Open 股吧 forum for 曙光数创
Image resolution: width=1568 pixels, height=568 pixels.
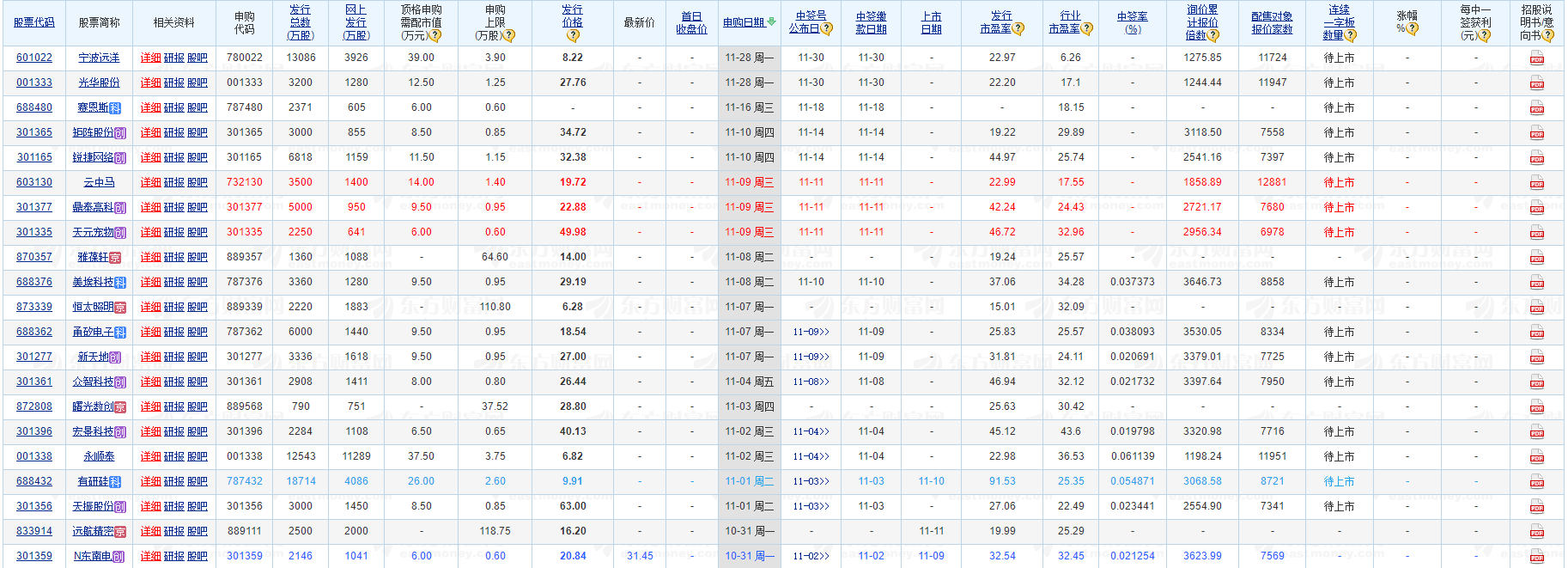coord(197,406)
